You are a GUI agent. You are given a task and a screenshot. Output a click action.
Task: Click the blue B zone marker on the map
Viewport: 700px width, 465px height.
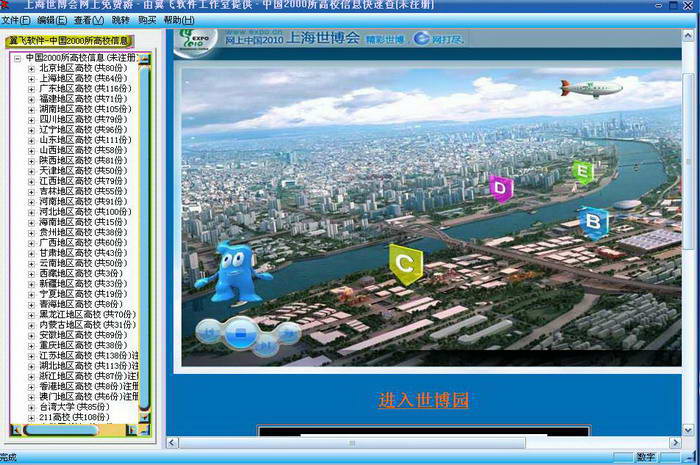pyautogui.click(x=593, y=222)
